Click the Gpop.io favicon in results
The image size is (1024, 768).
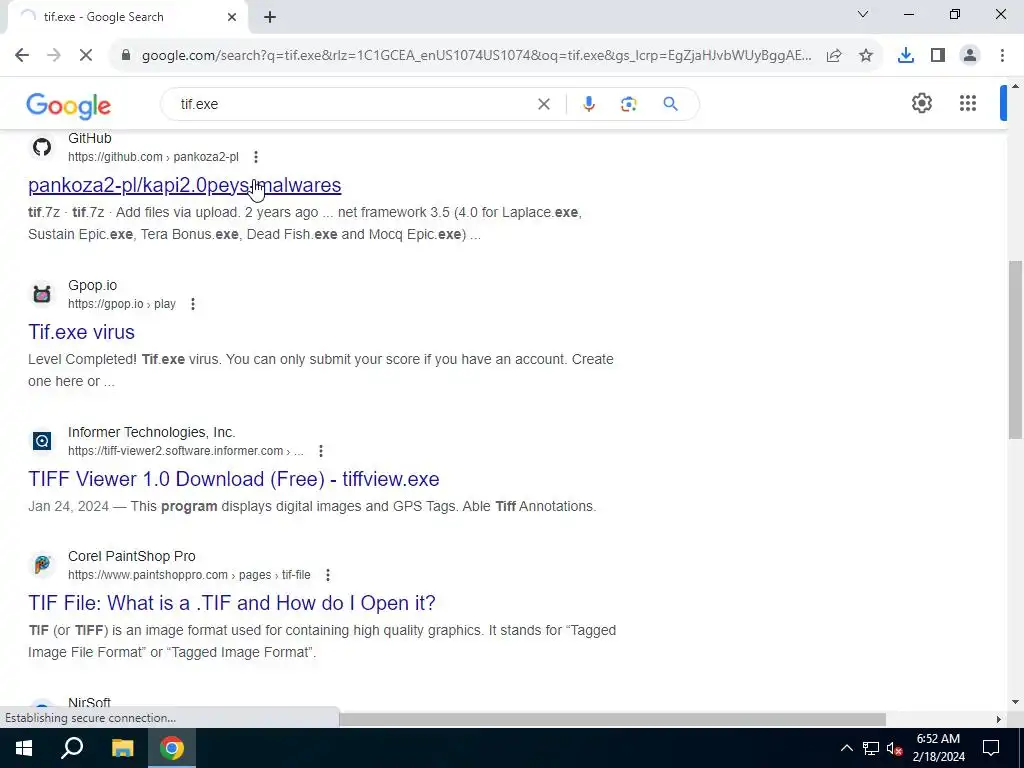[42, 294]
